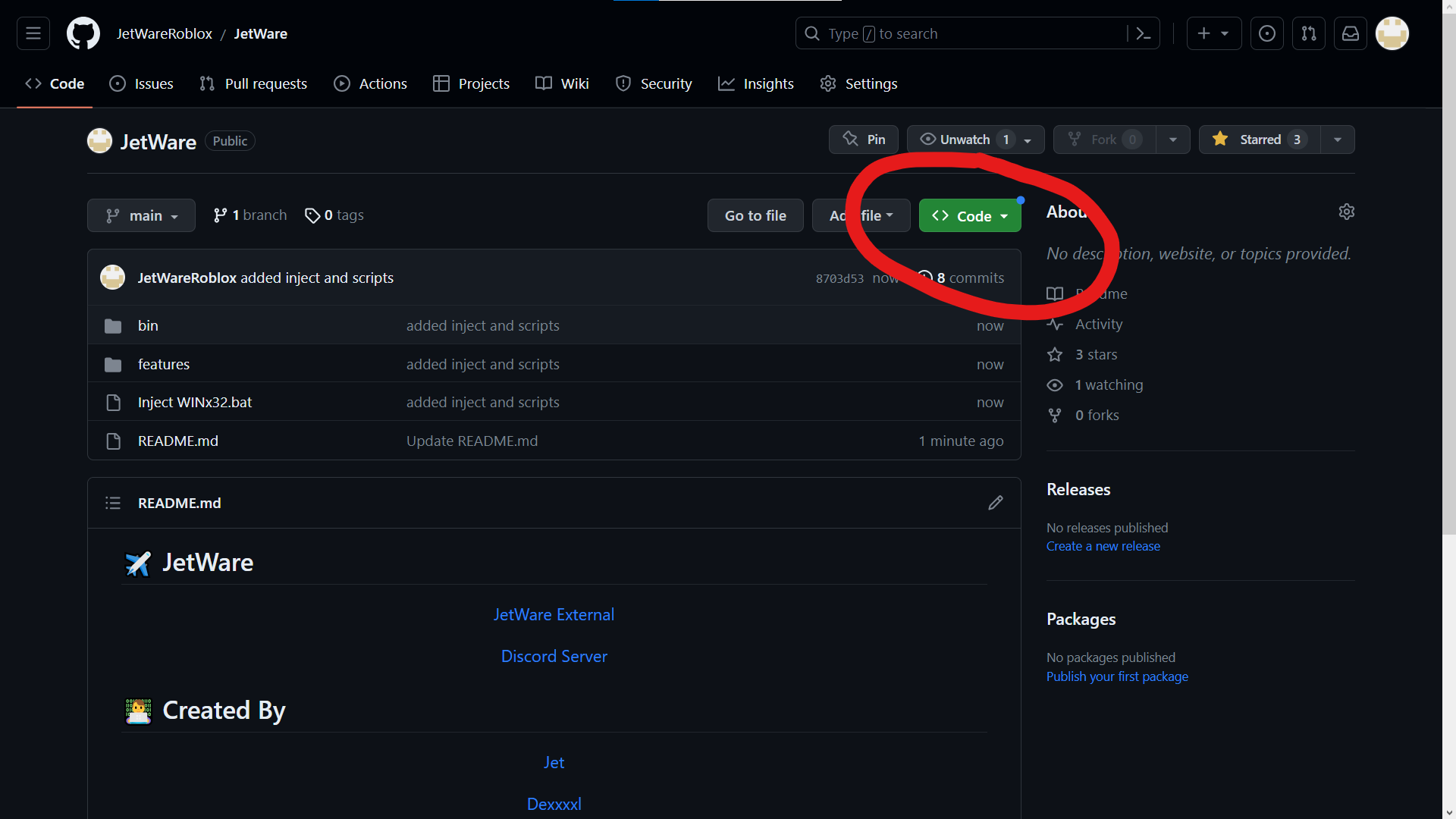This screenshot has height=819, width=1456.
Task: Open README outline list icon
Action: coord(113,503)
